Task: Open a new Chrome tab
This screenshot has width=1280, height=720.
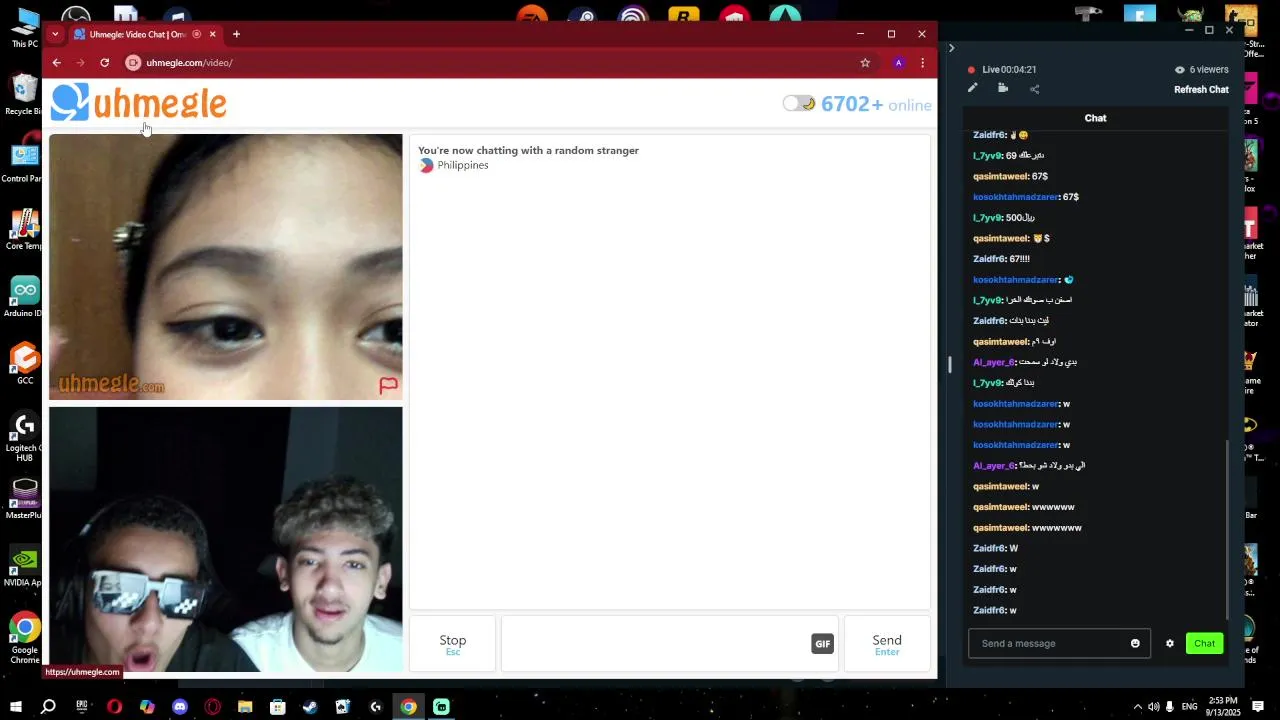Action: (236, 34)
